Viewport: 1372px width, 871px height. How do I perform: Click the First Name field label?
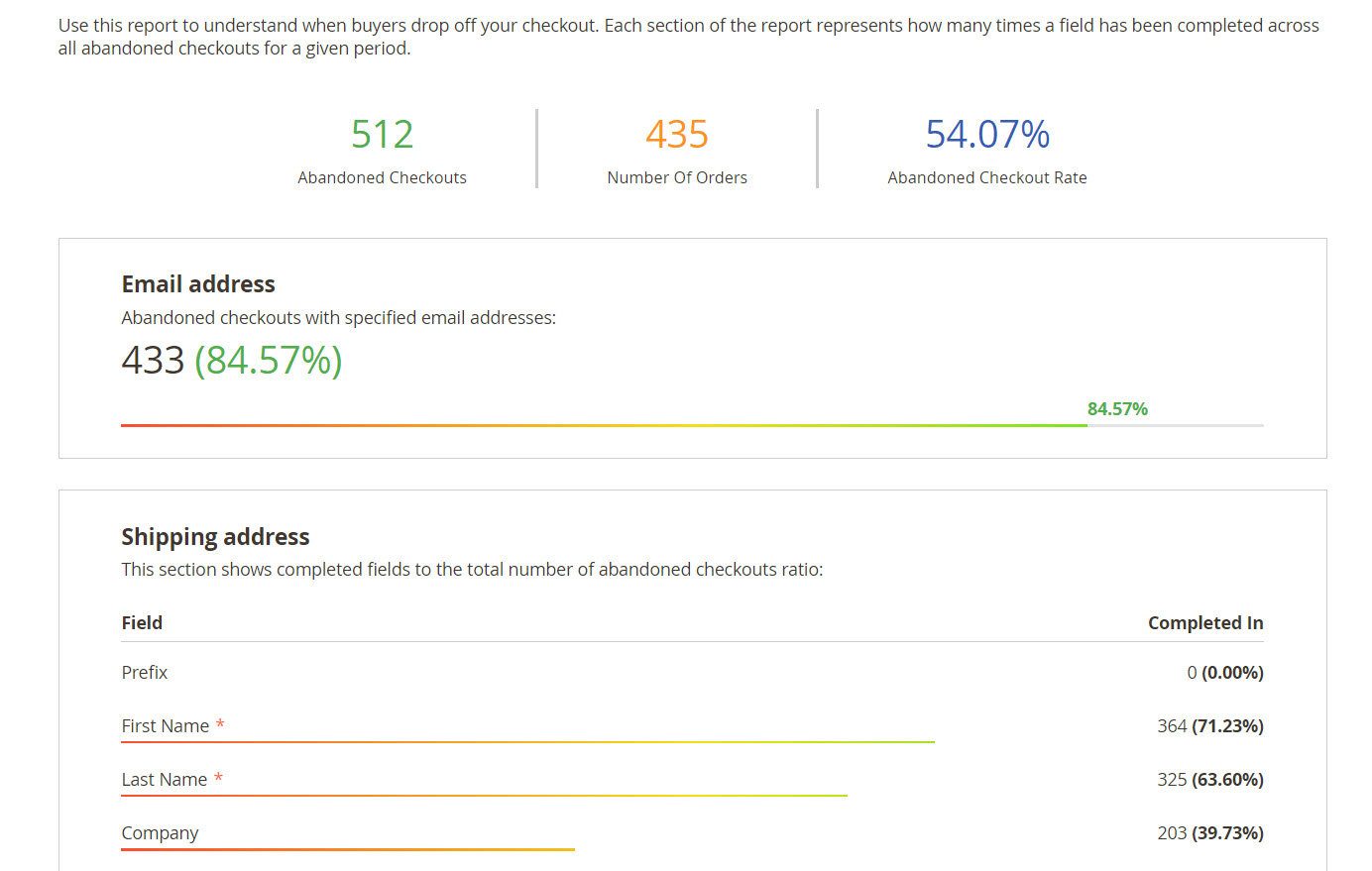[166, 726]
